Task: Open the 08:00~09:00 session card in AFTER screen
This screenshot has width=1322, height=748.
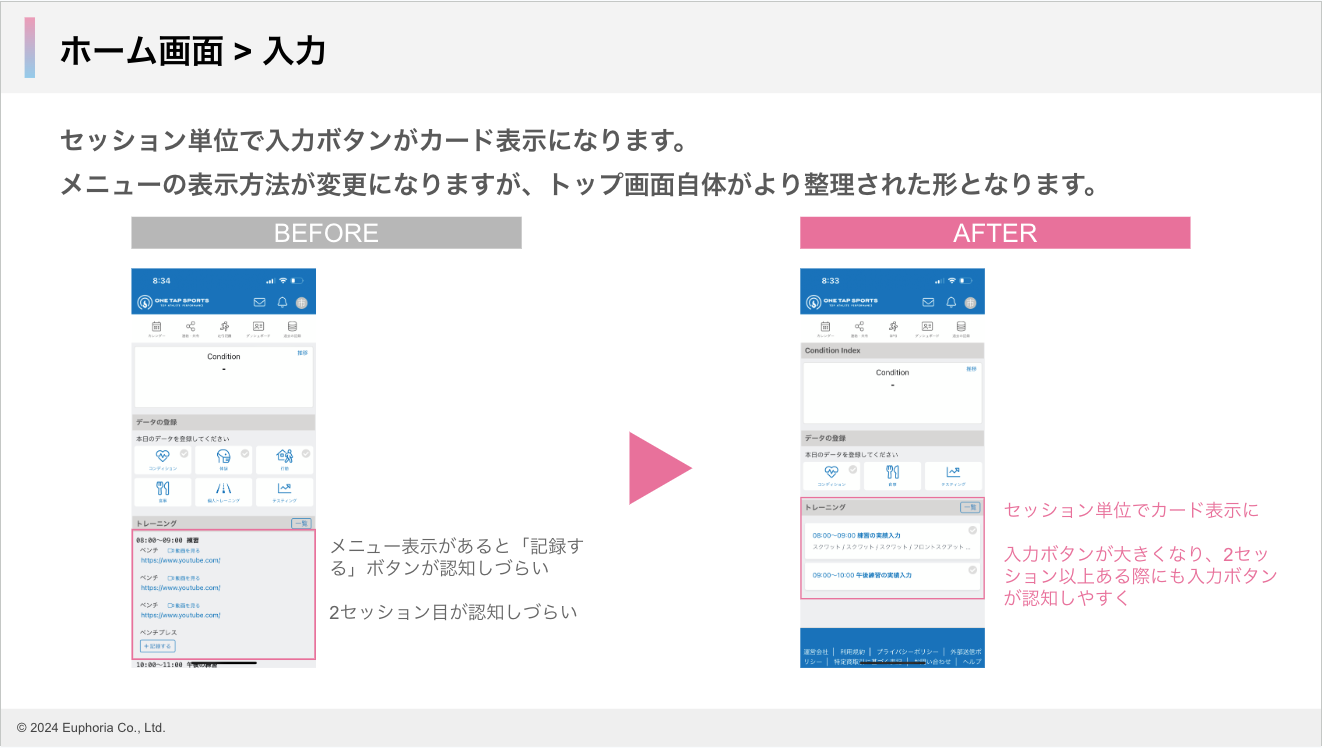Action: (892, 541)
